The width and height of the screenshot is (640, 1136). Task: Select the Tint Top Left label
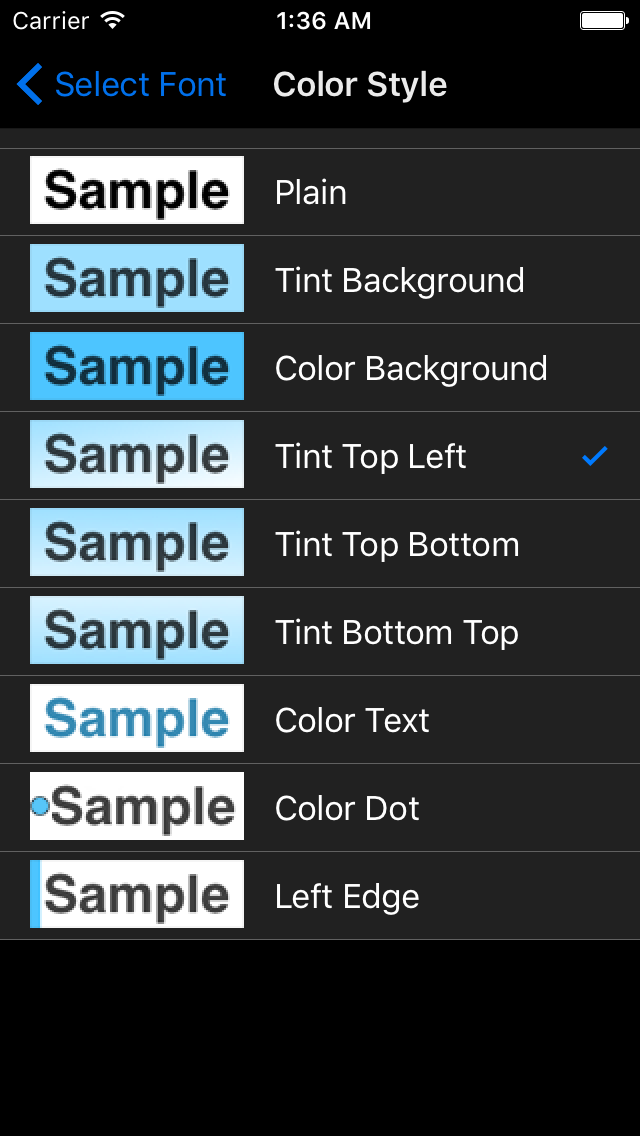coord(370,457)
